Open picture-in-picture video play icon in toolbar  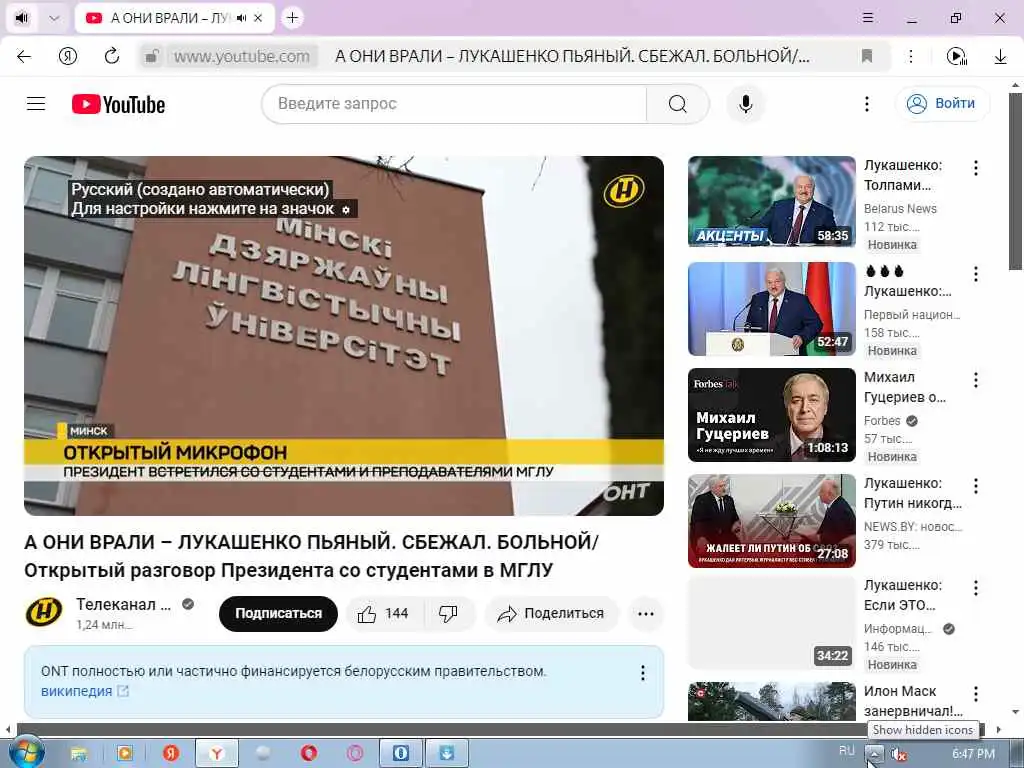tap(956, 56)
